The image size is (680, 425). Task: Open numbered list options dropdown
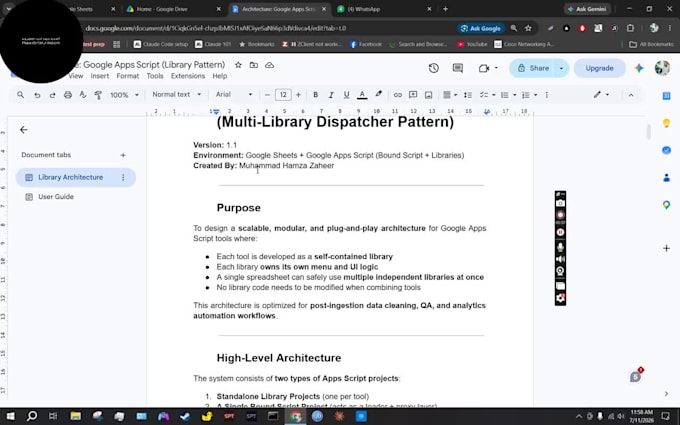(x=536, y=95)
